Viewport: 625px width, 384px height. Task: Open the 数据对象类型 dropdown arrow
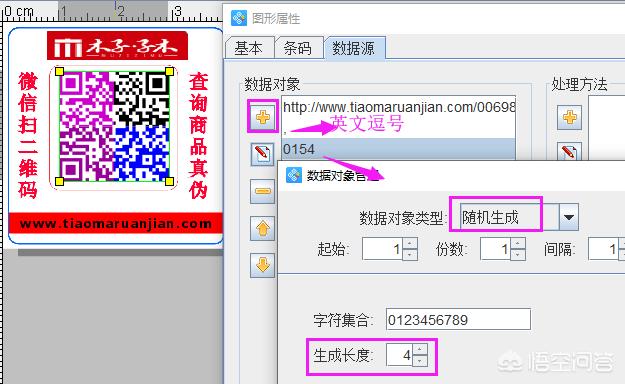click(x=569, y=217)
